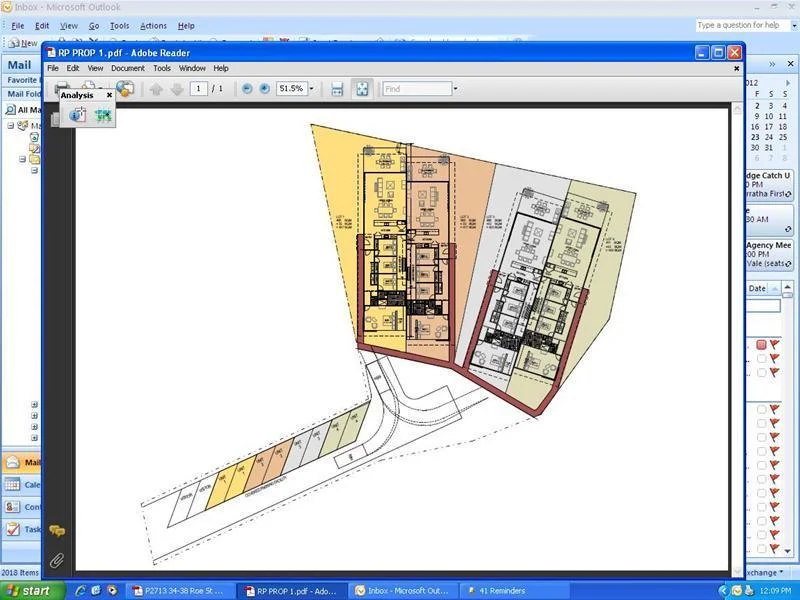Image resolution: width=800 pixels, height=600 pixels.
Task: Click the scrolling pages view icon
Action: (337, 89)
